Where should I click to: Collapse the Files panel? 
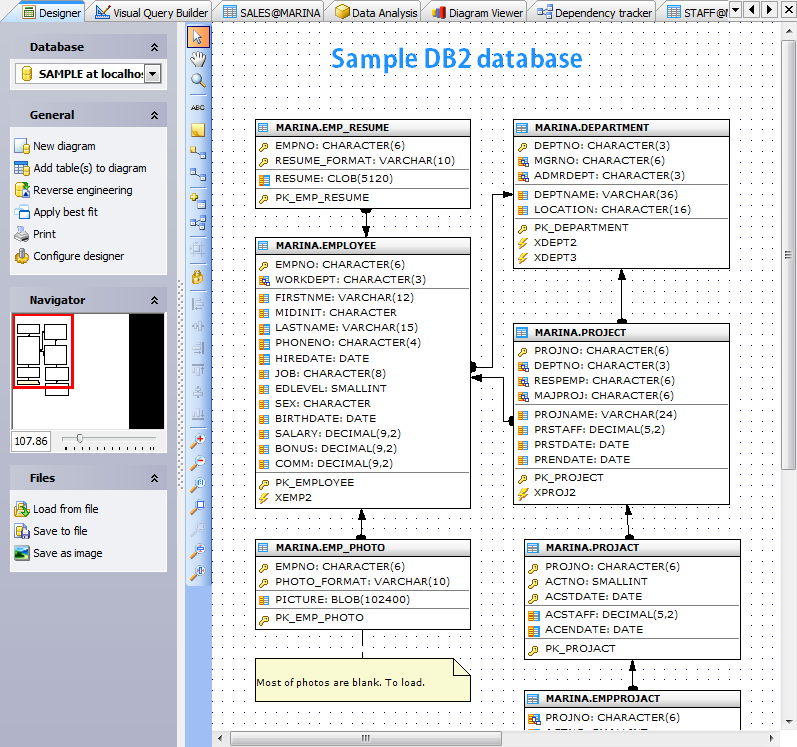coord(155,478)
